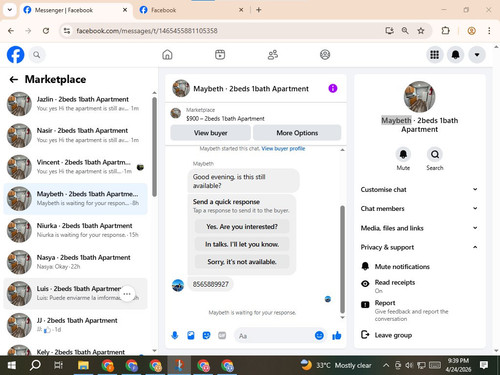
Task: Open Windows taskbar search
Action: (35, 365)
